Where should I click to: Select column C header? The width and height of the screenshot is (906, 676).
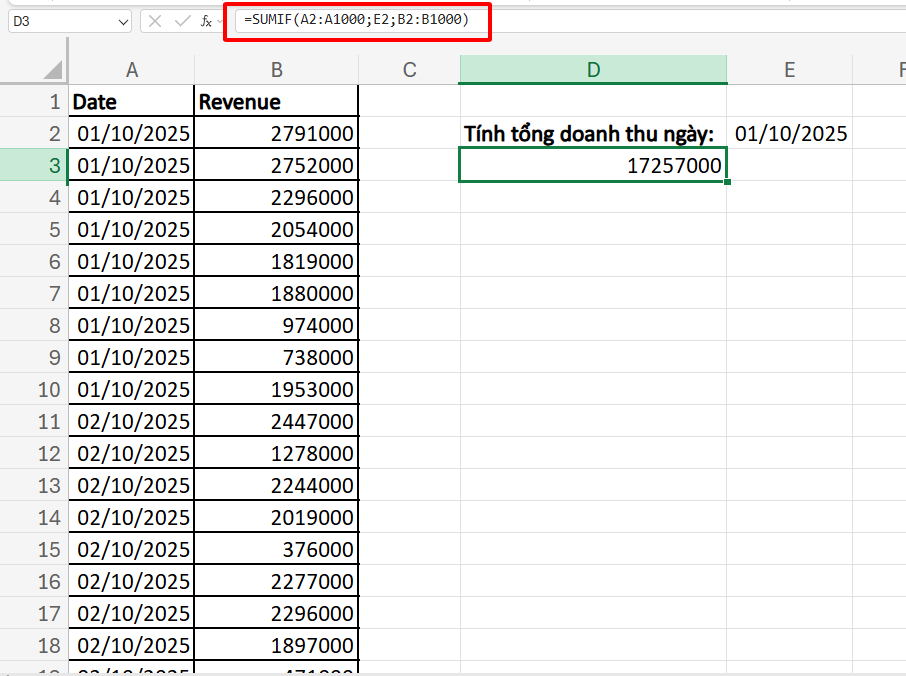click(409, 70)
